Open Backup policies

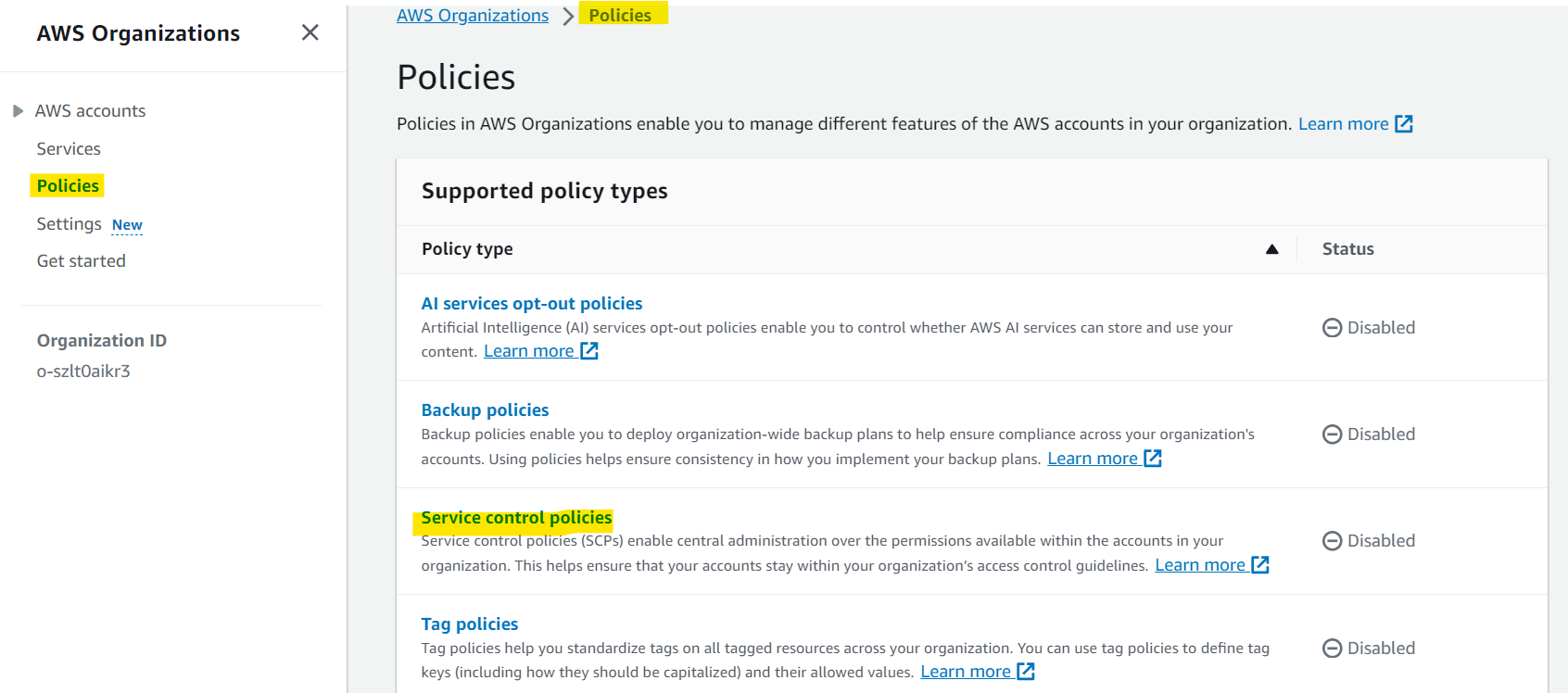485,410
